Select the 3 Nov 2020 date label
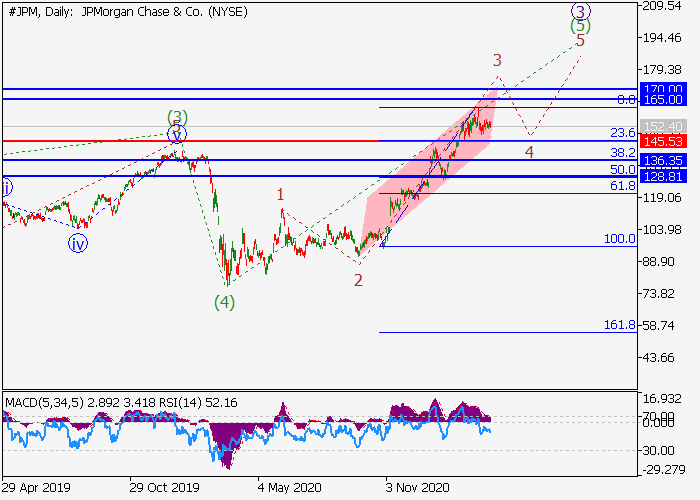 [417, 488]
